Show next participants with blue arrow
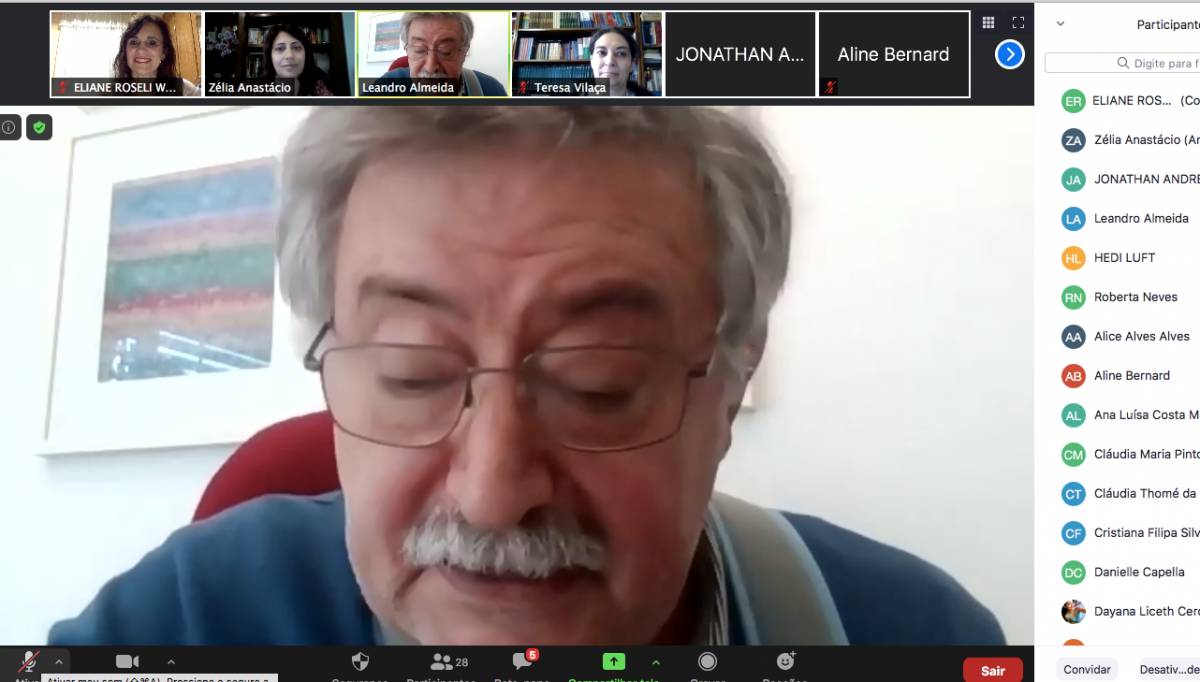 (1010, 54)
